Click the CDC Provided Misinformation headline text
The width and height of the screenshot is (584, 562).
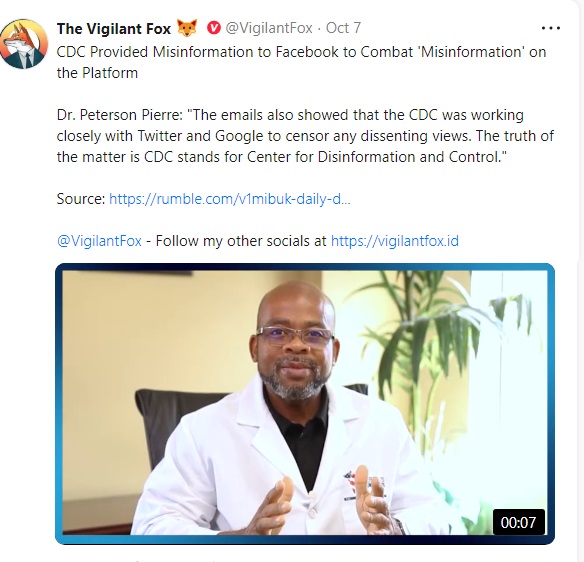point(301,63)
